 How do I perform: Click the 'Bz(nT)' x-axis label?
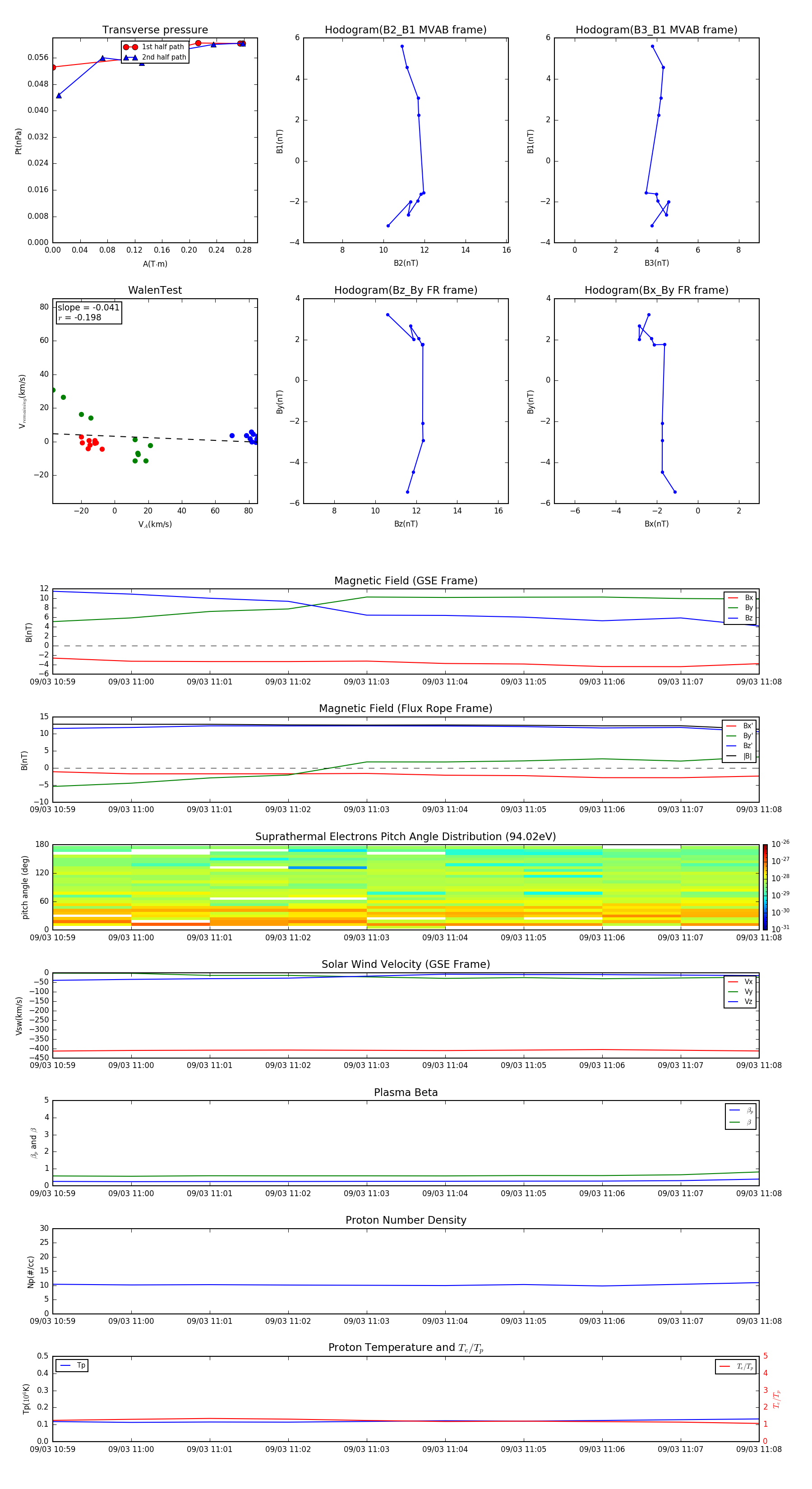(406, 524)
